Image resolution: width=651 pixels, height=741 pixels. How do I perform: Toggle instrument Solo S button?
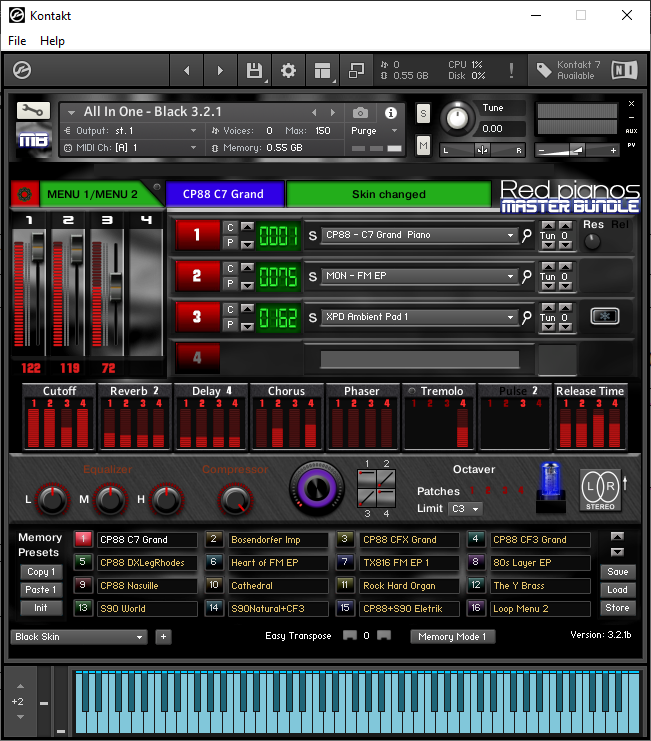coord(423,113)
